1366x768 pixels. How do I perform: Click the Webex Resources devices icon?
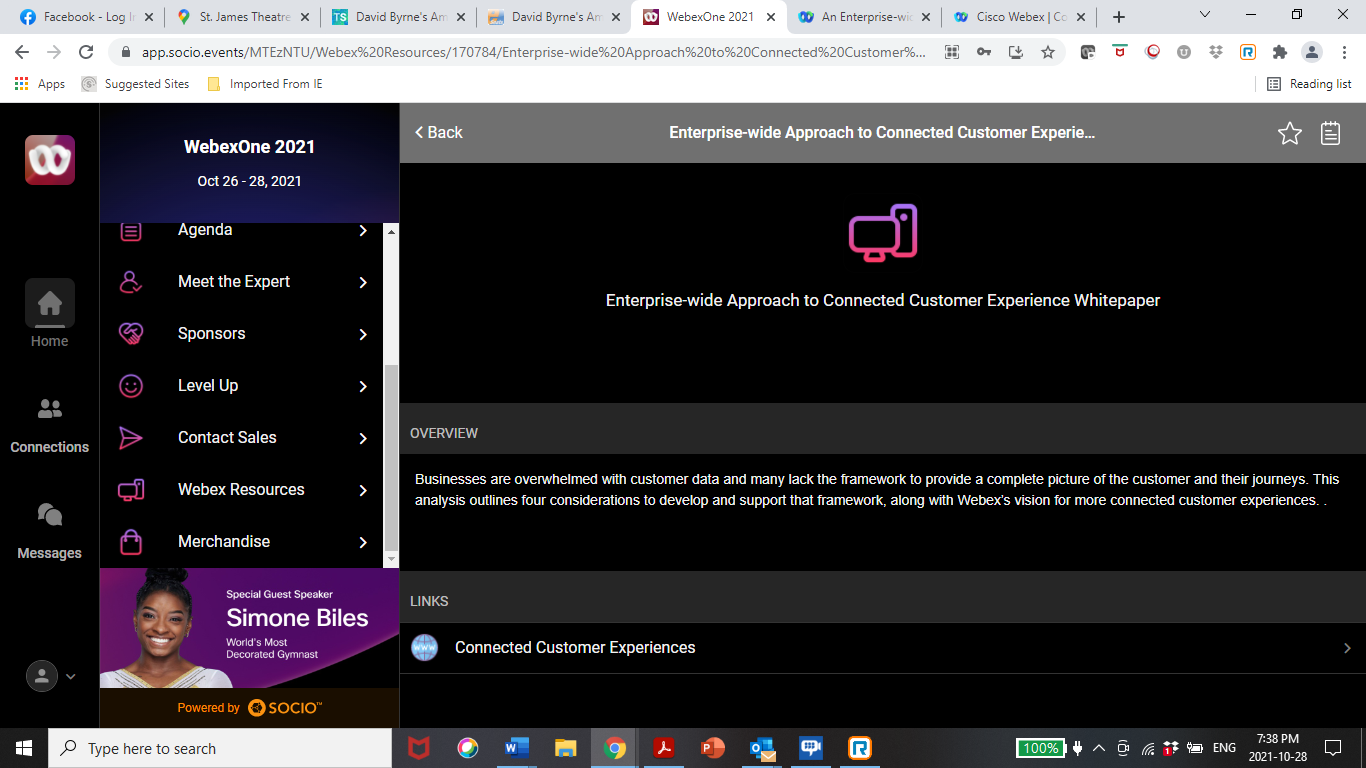131,490
